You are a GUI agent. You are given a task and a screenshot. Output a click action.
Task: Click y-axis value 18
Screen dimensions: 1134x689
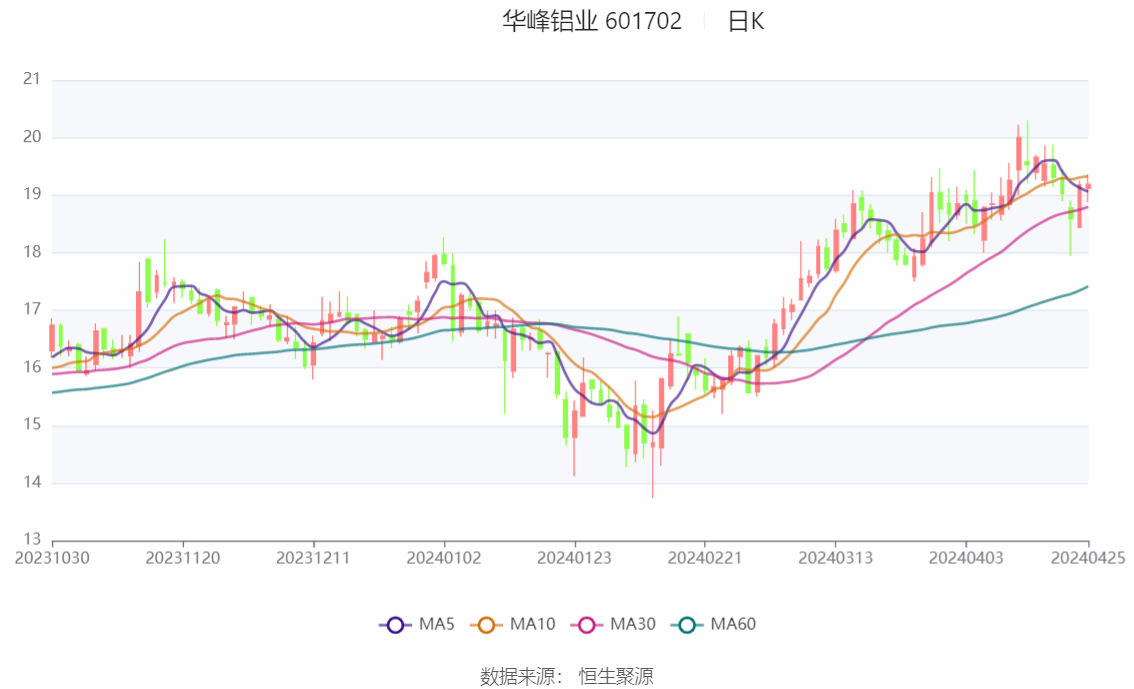click(x=32, y=252)
